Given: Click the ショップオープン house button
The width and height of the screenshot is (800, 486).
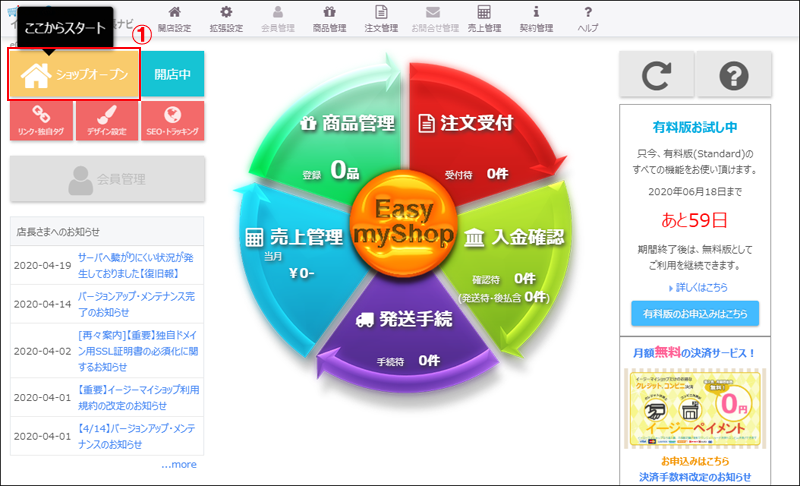Looking at the screenshot, I should pos(74,74).
